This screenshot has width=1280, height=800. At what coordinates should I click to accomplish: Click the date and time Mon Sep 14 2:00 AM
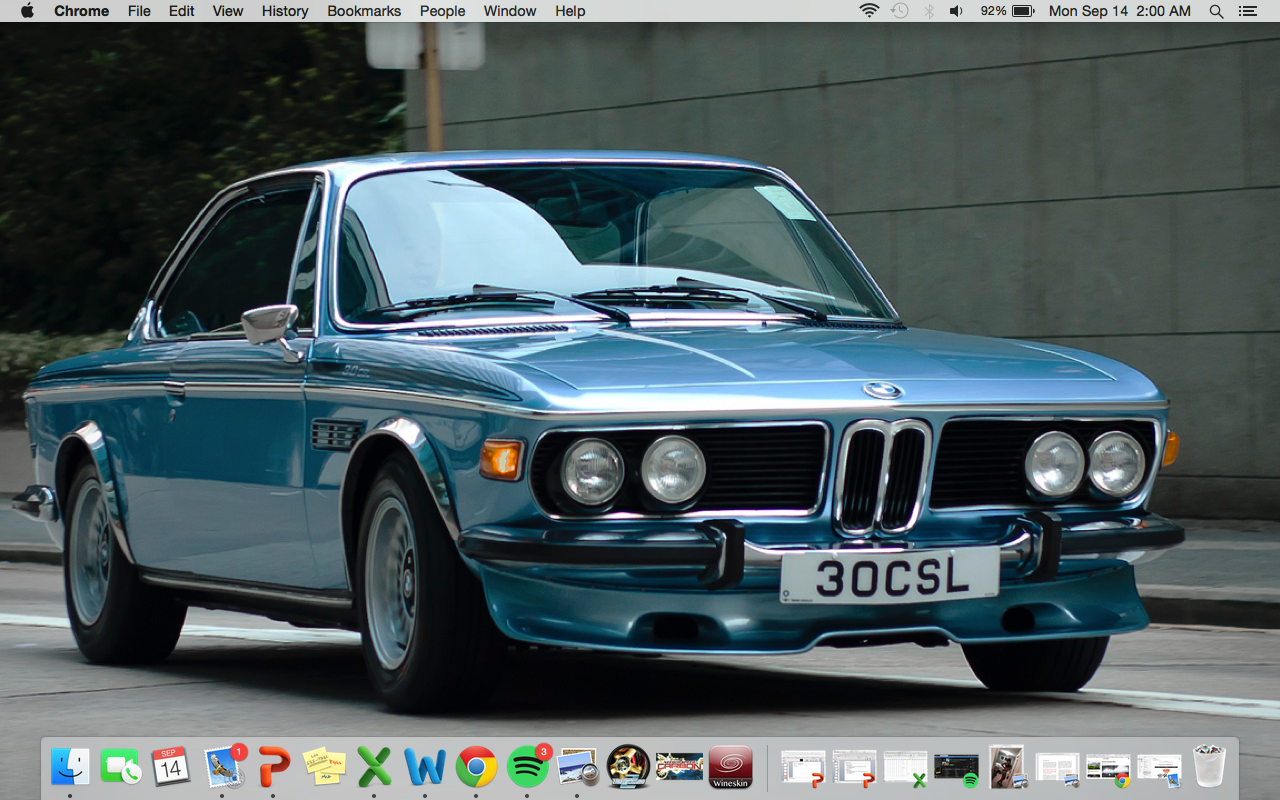(x=1120, y=11)
